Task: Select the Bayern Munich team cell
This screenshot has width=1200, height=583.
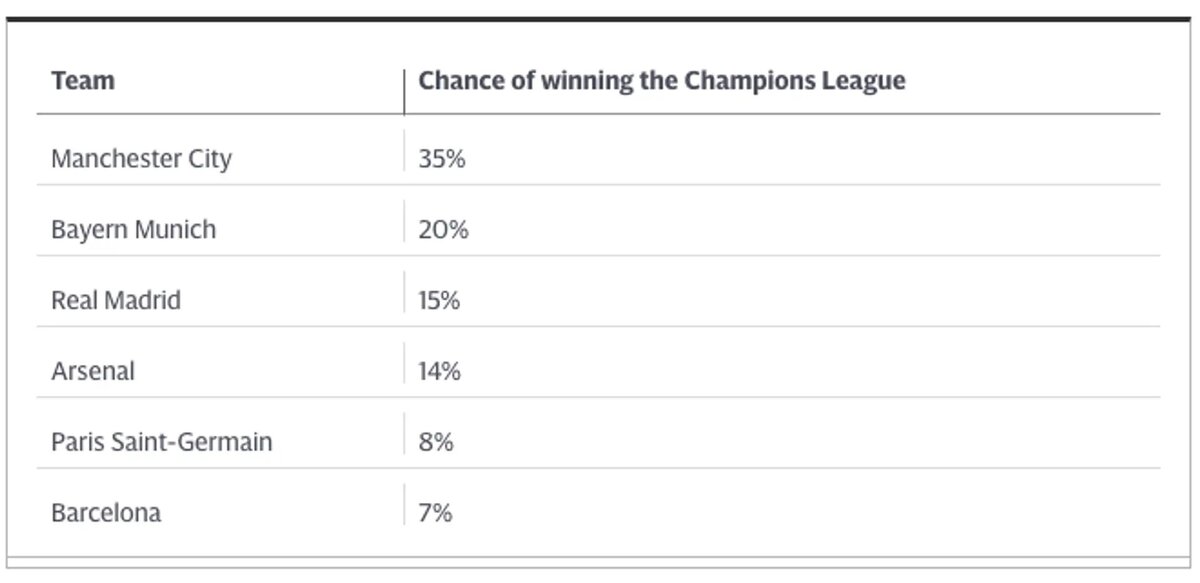Action: click(x=133, y=230)
